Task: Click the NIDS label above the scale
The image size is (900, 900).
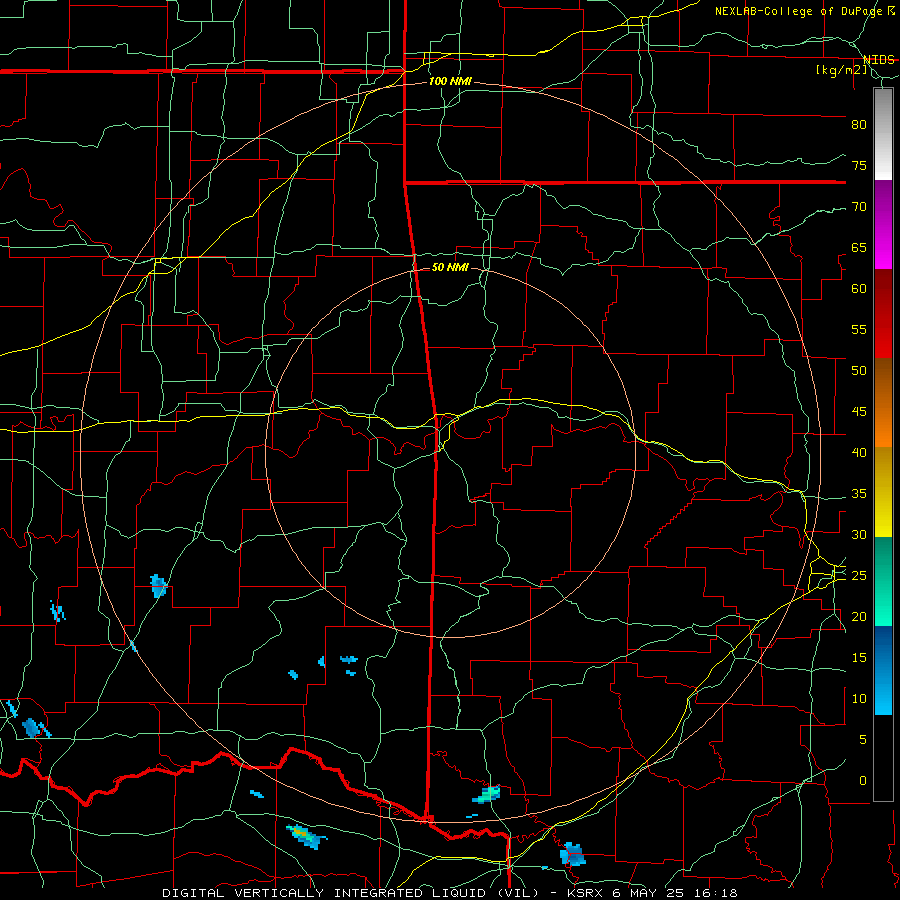Action: 879,60
